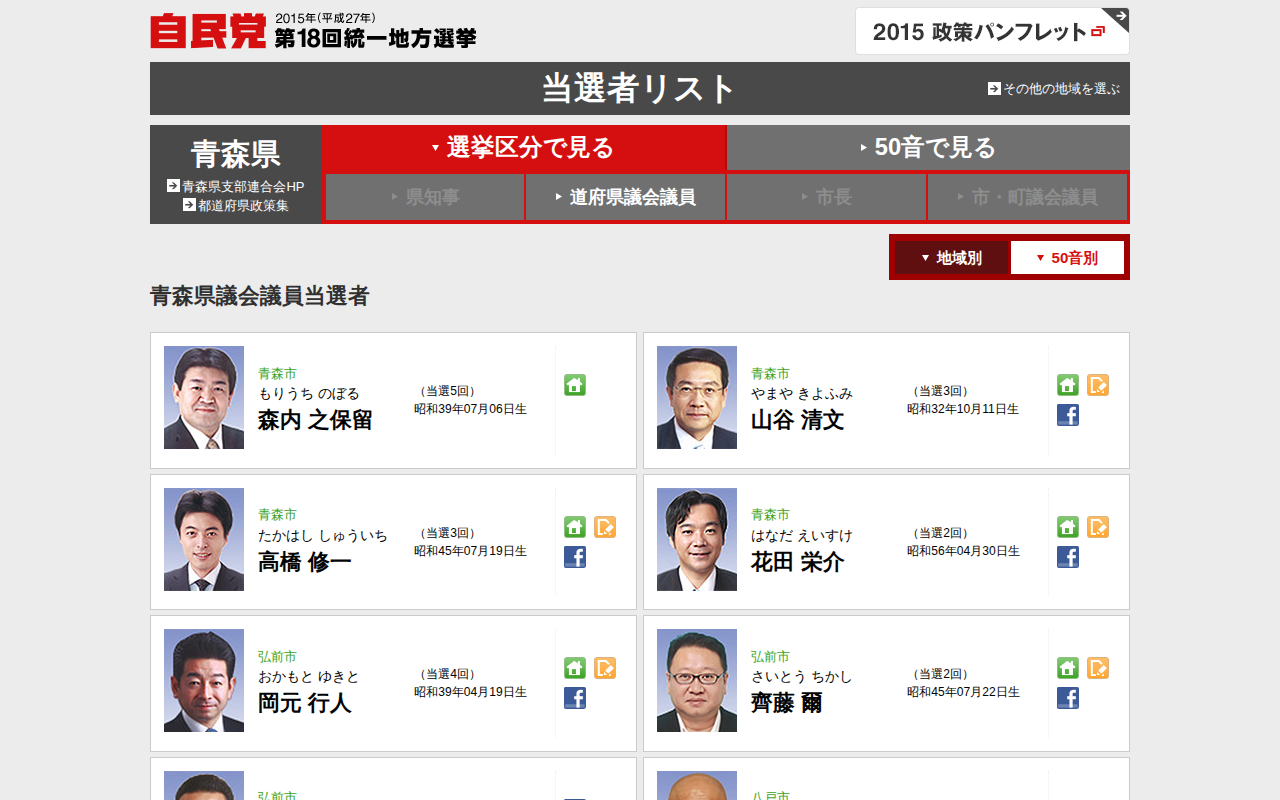Screen dimensions: 1280x800
Task: Open 高橋 修一's orange blog icon
Action: click(605, 527)
